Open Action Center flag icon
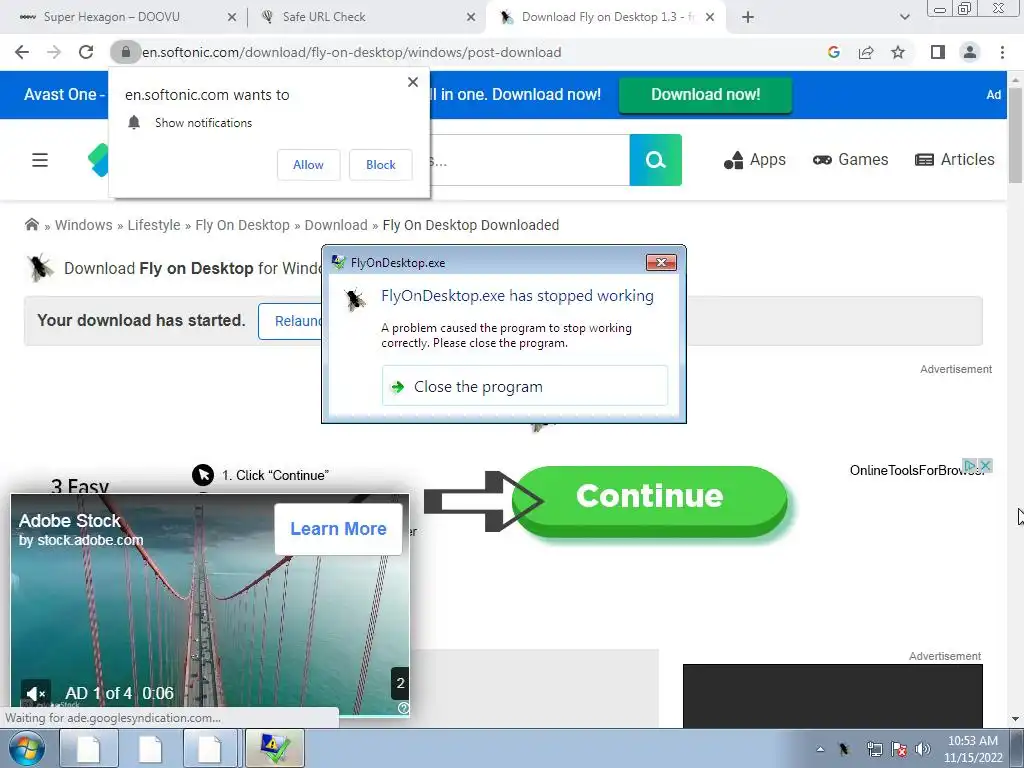Viewport: 1024px width, 768px height. tap(899, 749)
